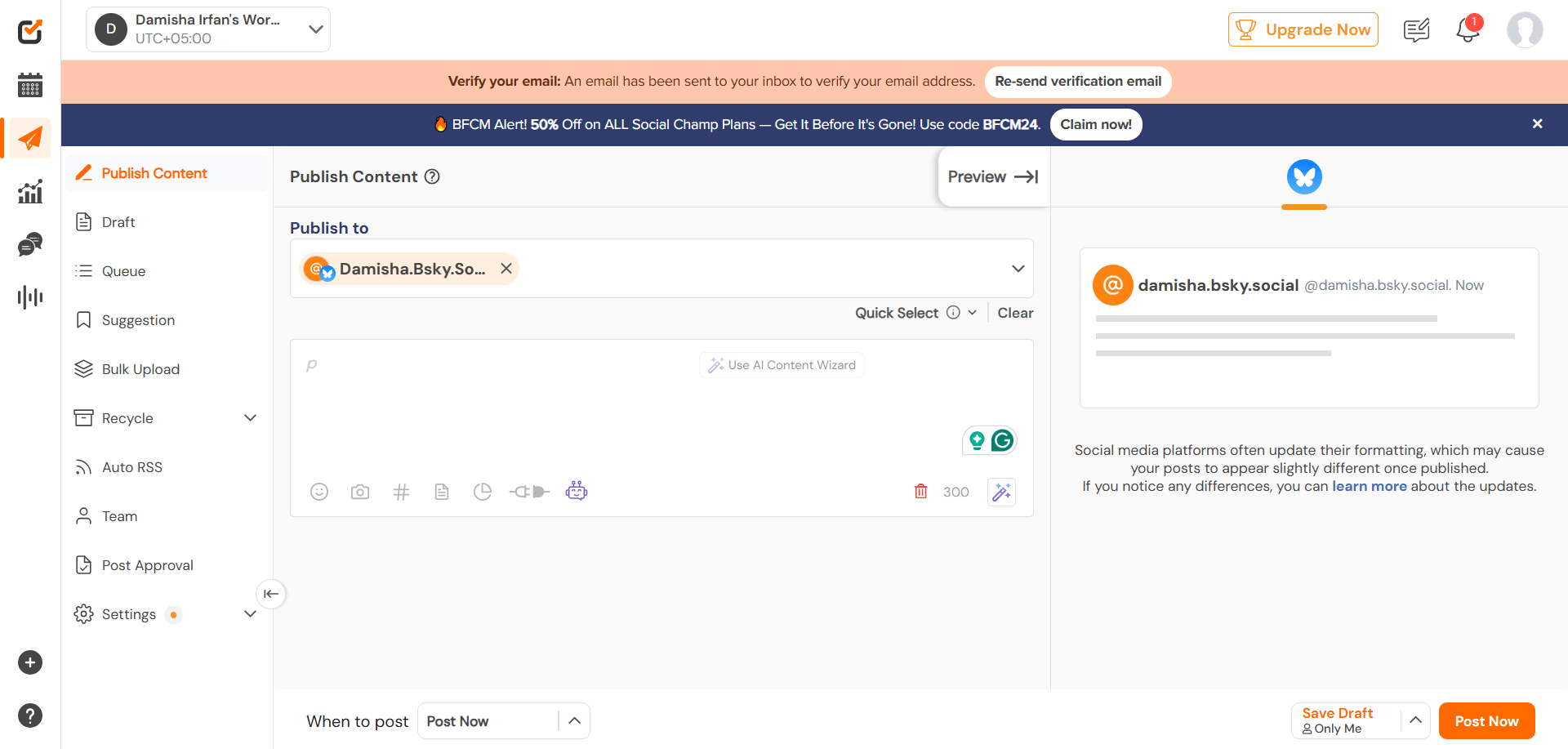Click the plus add button in rail
This screenshot has width=1568, height=749.
click(30, 662)
